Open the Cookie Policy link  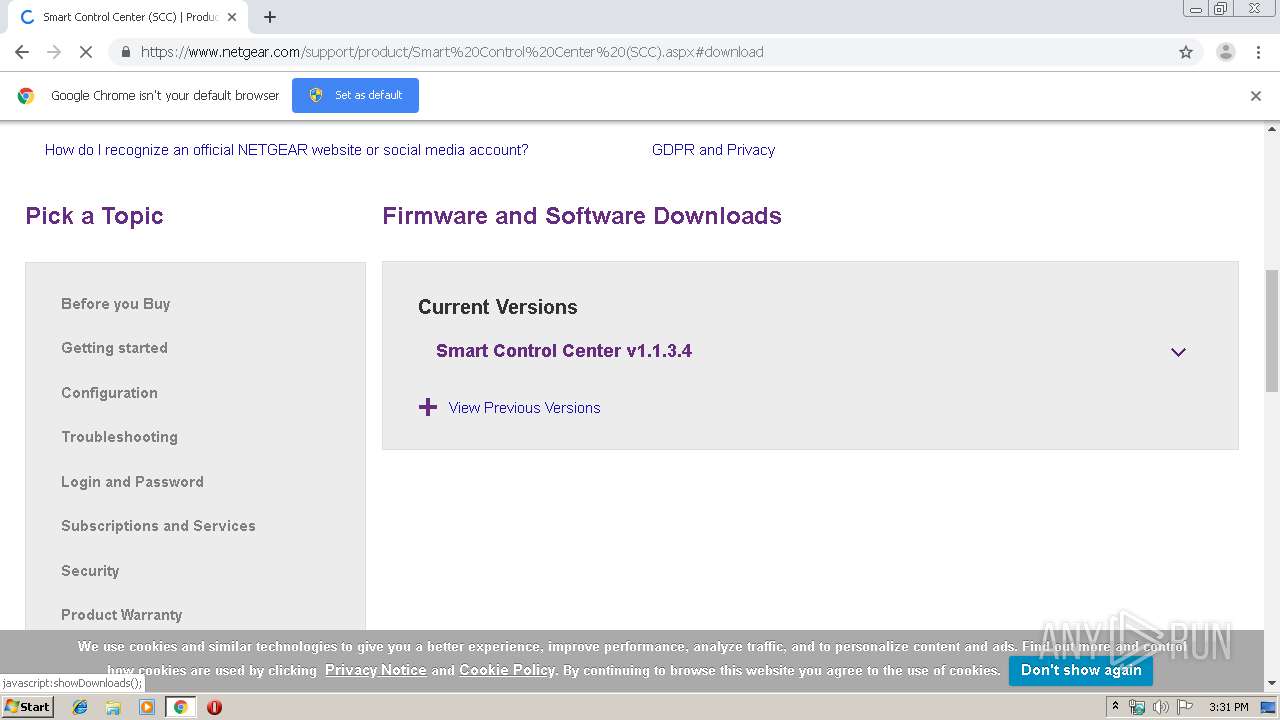click(x=507, y=670)
